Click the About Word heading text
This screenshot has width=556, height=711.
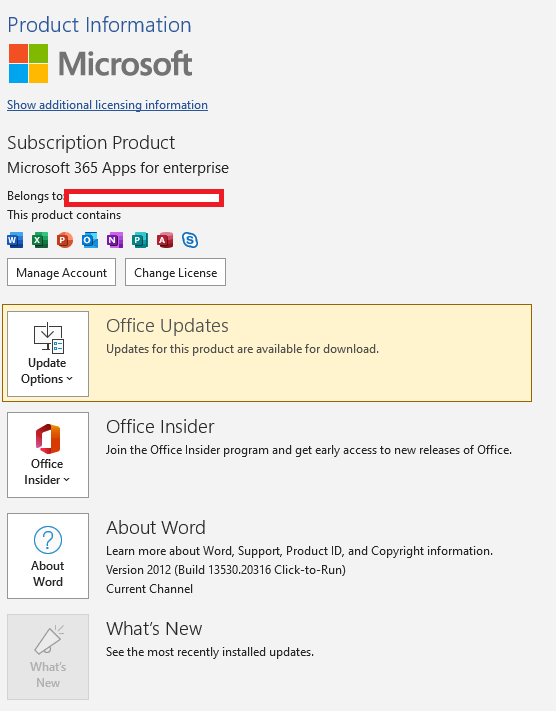156,528
